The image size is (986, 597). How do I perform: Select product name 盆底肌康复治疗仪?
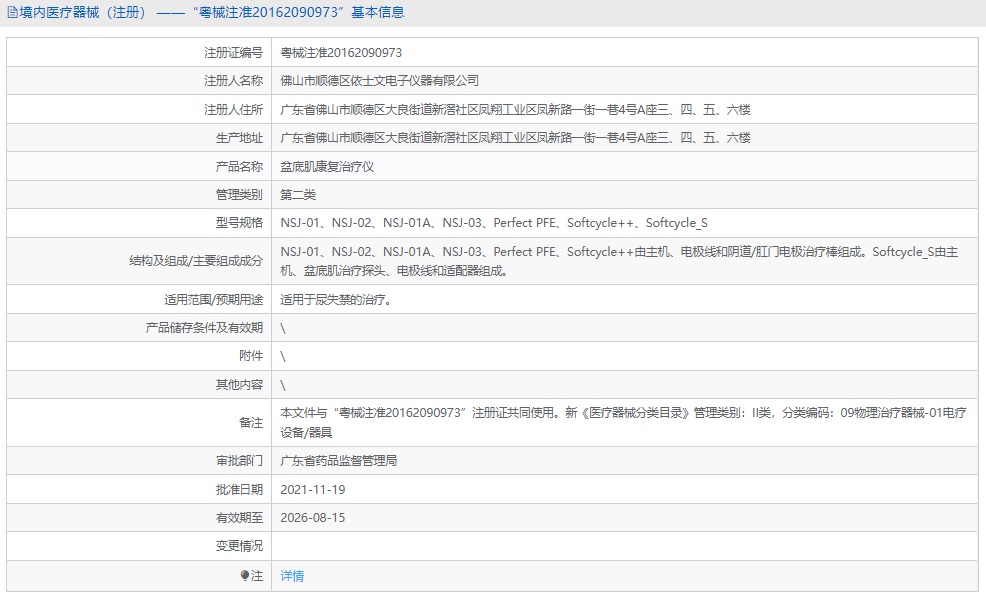[x=327, y=167]
